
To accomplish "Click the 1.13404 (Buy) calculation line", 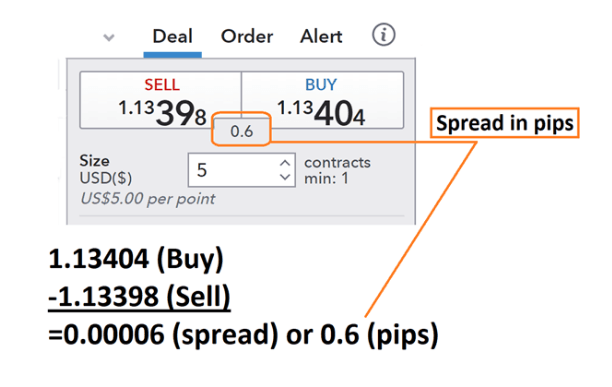I will click(136, 259).
